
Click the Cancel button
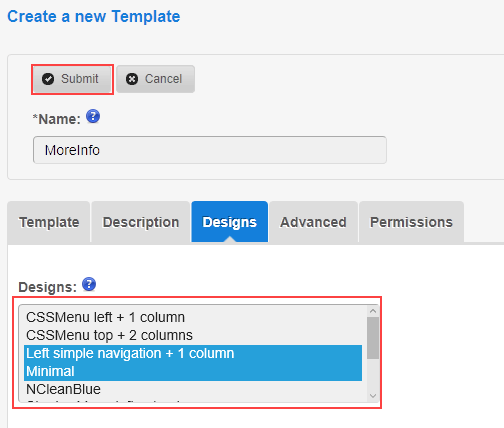(155, 79)
